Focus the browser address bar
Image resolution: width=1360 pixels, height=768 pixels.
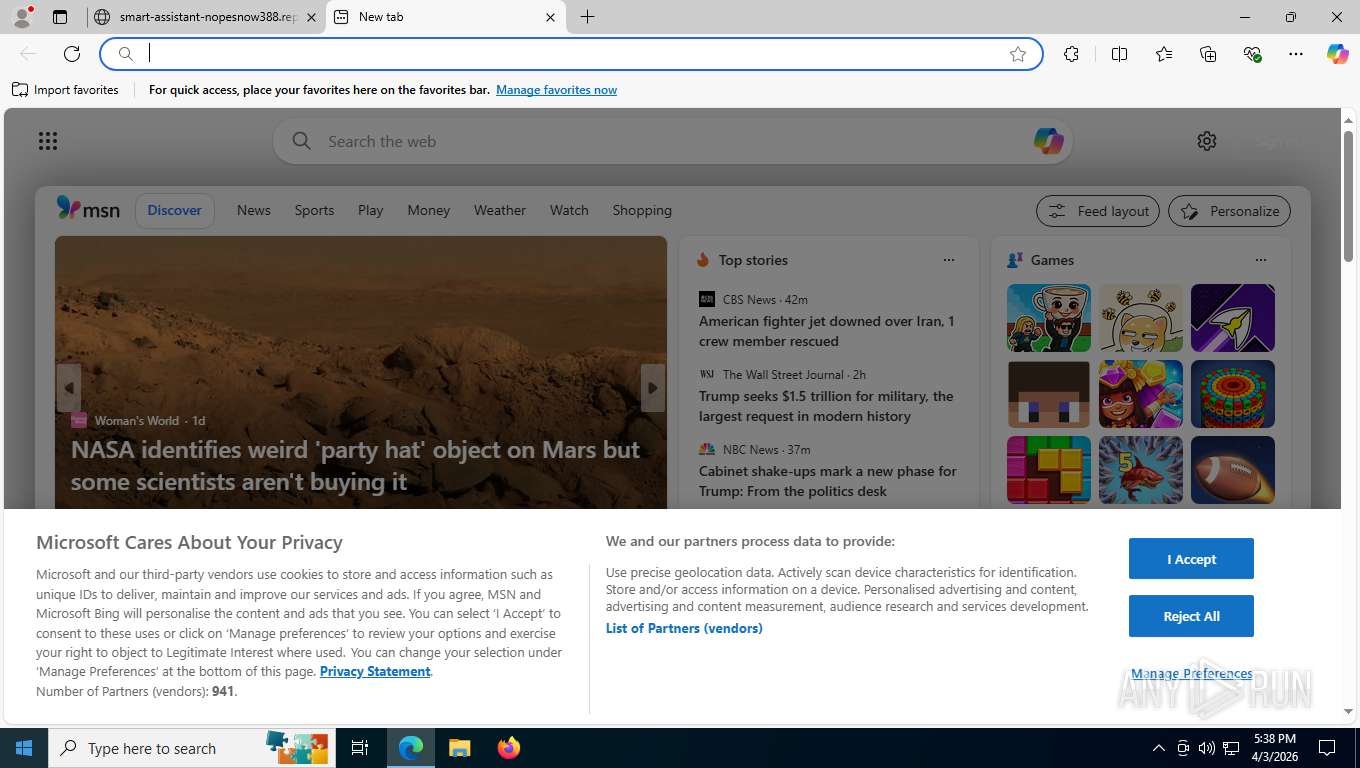pyautogui.click(x=570, y=54)
